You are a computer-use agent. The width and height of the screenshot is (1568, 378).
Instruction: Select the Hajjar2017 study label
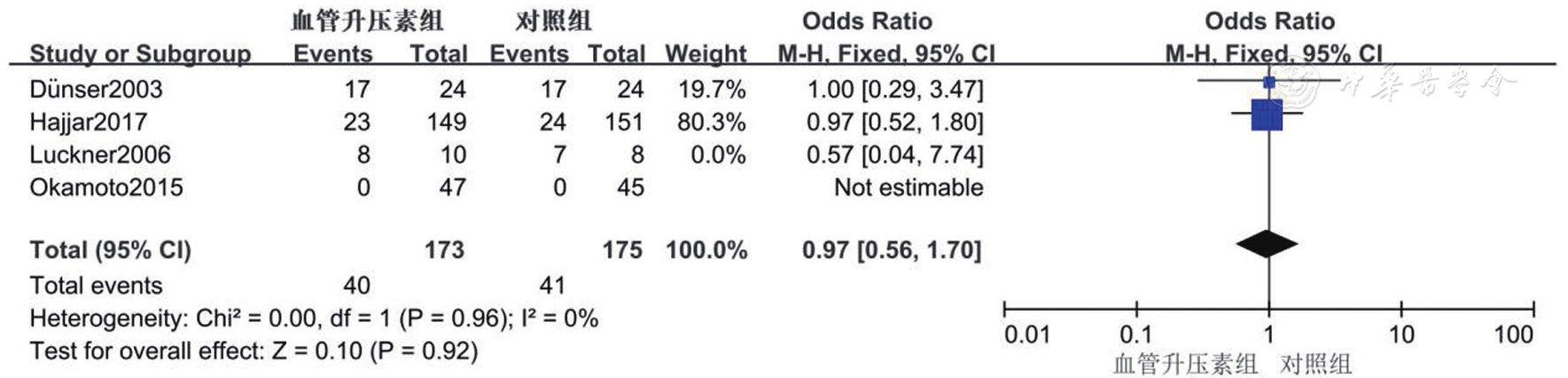88,122
